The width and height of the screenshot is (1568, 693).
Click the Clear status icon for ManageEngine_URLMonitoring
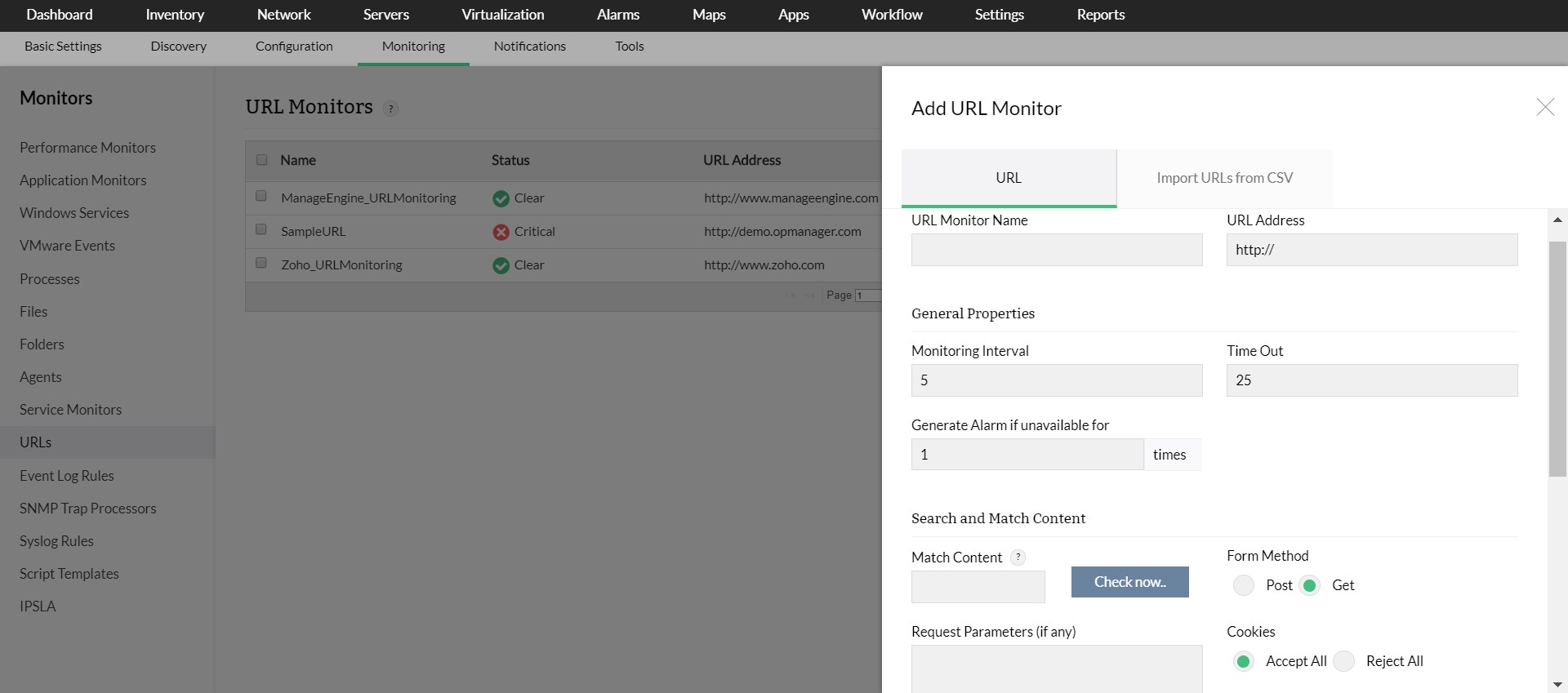pyautogui.click(x=501, y=198)
